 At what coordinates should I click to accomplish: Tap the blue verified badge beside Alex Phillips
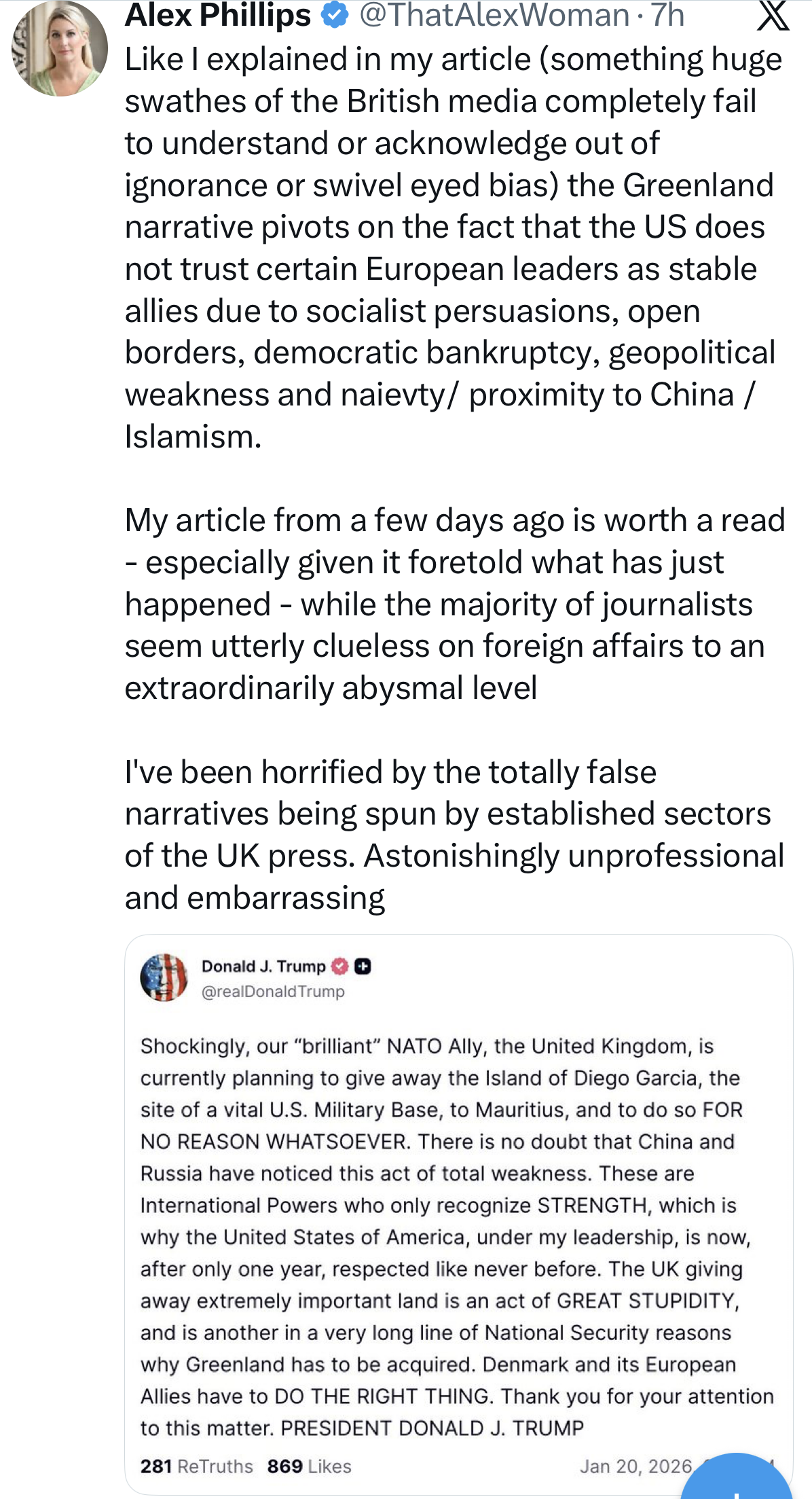334,15
